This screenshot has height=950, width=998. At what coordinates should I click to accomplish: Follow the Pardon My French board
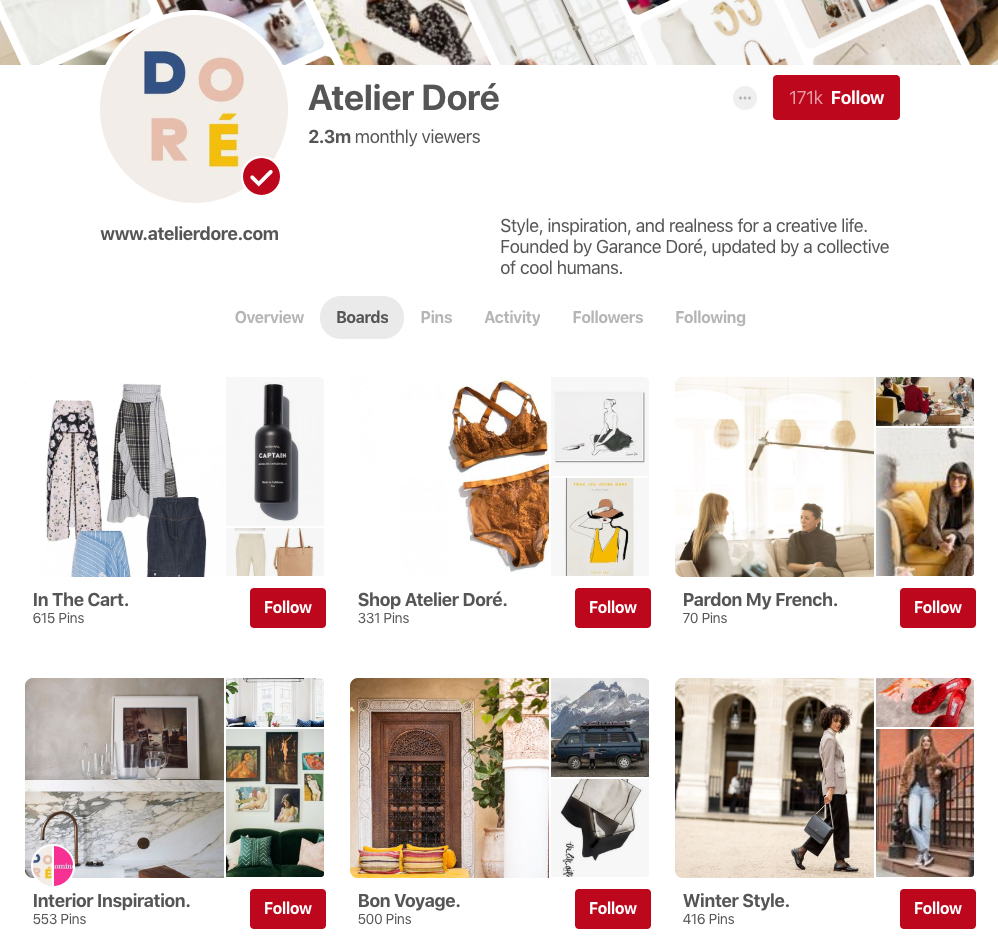(938, 608)
